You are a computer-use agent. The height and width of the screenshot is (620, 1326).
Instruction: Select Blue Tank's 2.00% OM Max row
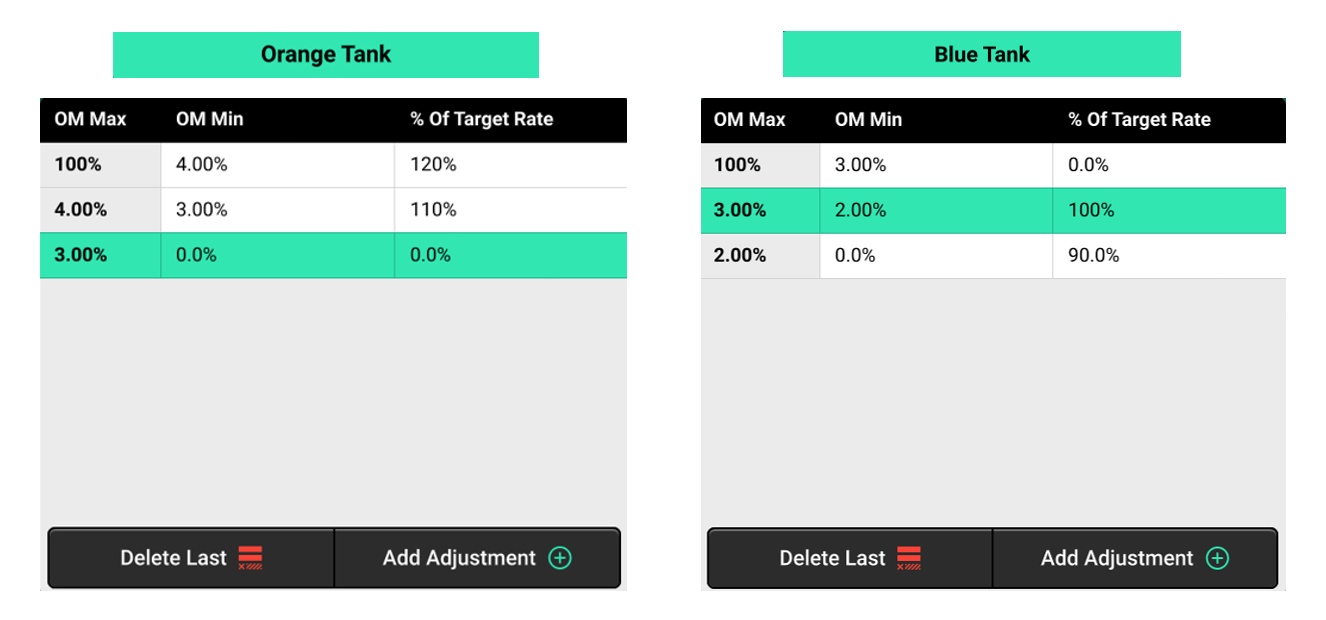pyautogui.click(x=740, y=256)
